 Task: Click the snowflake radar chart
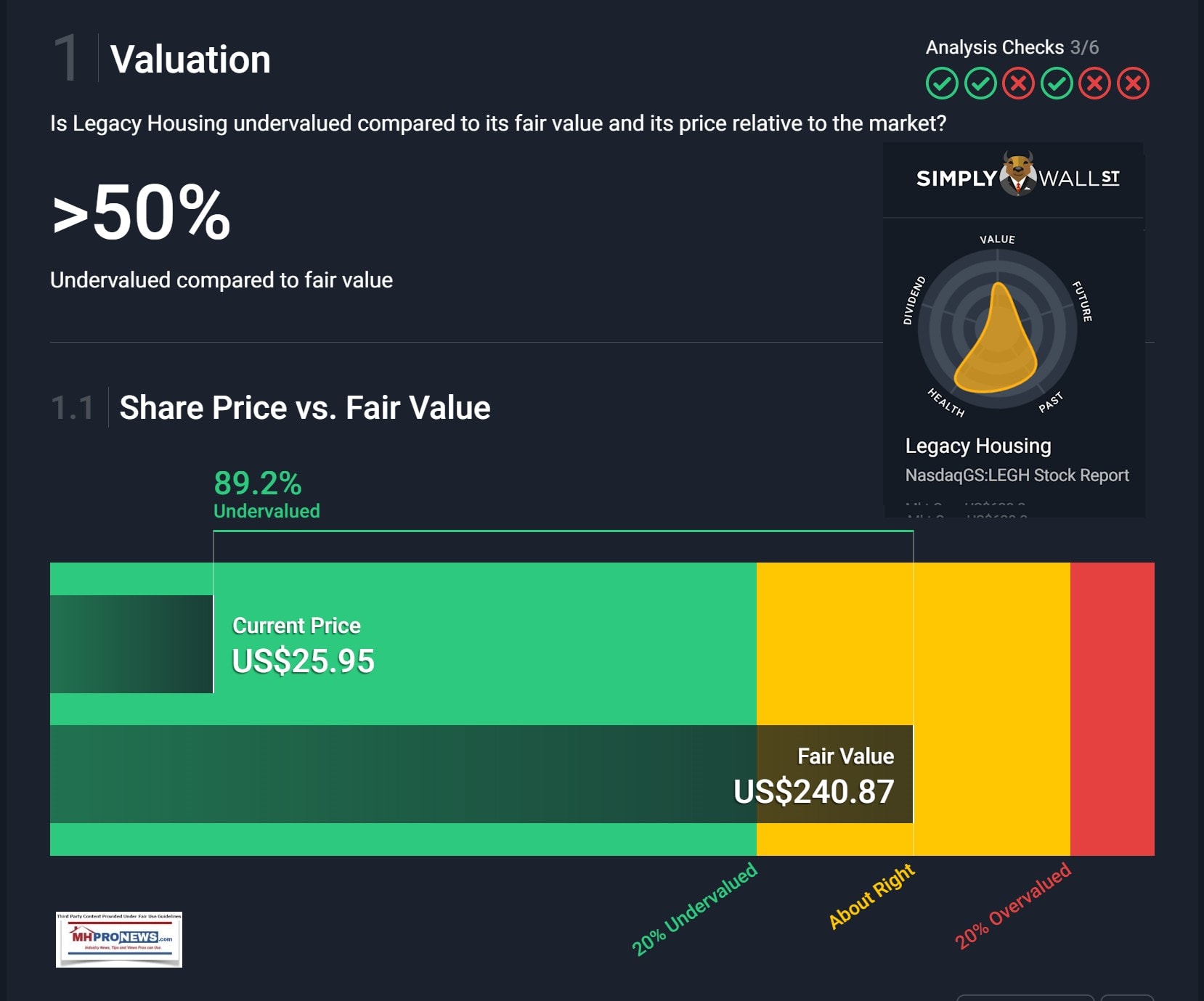(x=997, y=329)
